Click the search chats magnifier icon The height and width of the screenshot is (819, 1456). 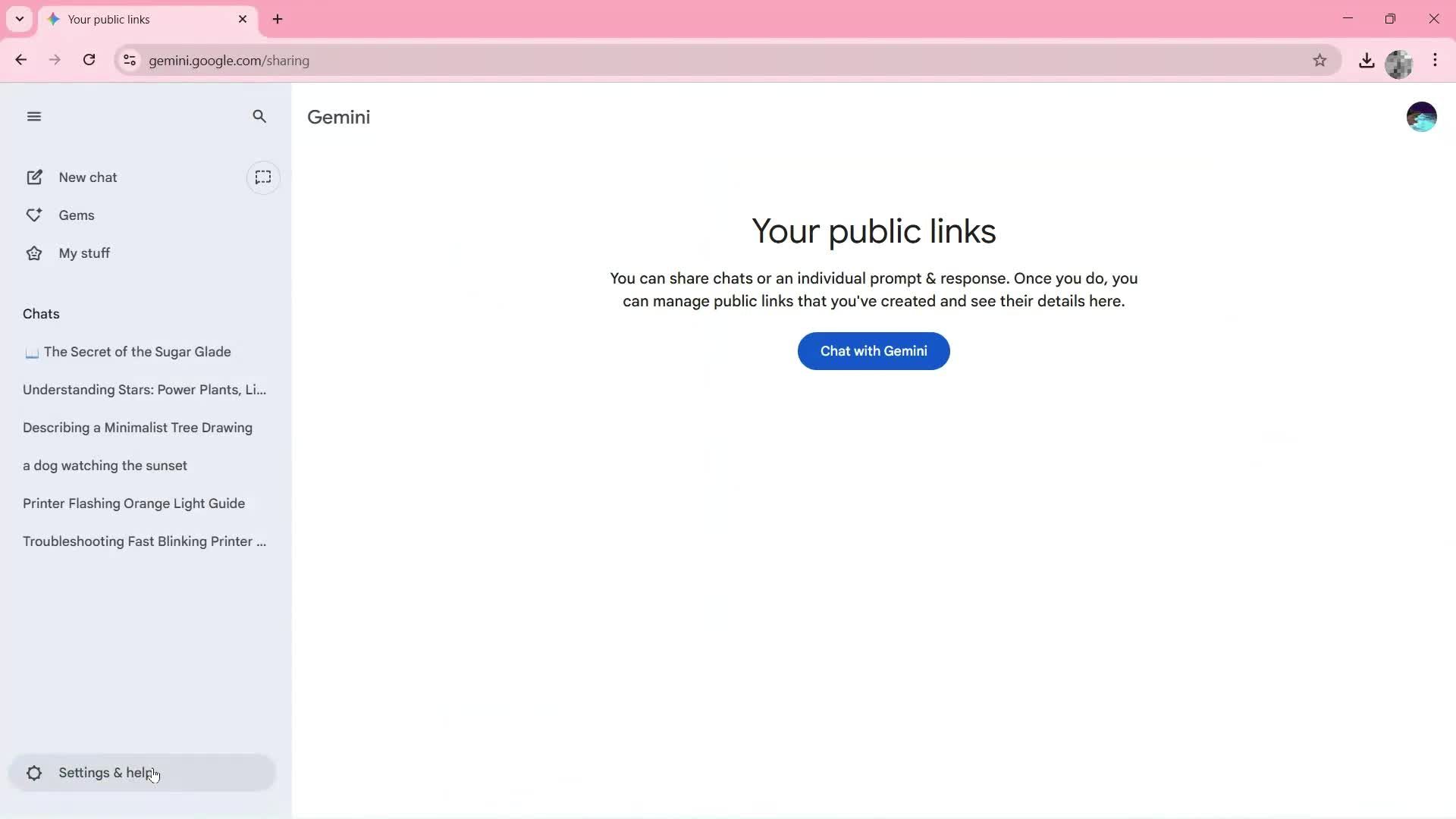(x=259, y=117)
